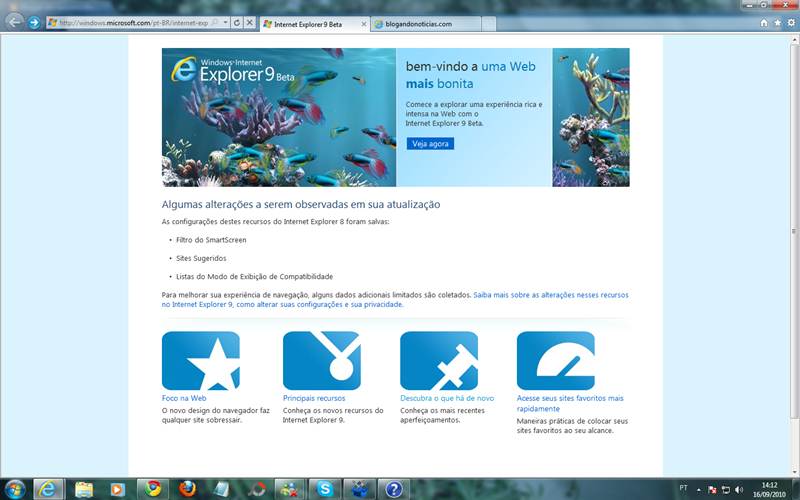Screen dimensions: 800x500
Task: Open the notepad app in taskbar
Action: (x=222, y=489)
